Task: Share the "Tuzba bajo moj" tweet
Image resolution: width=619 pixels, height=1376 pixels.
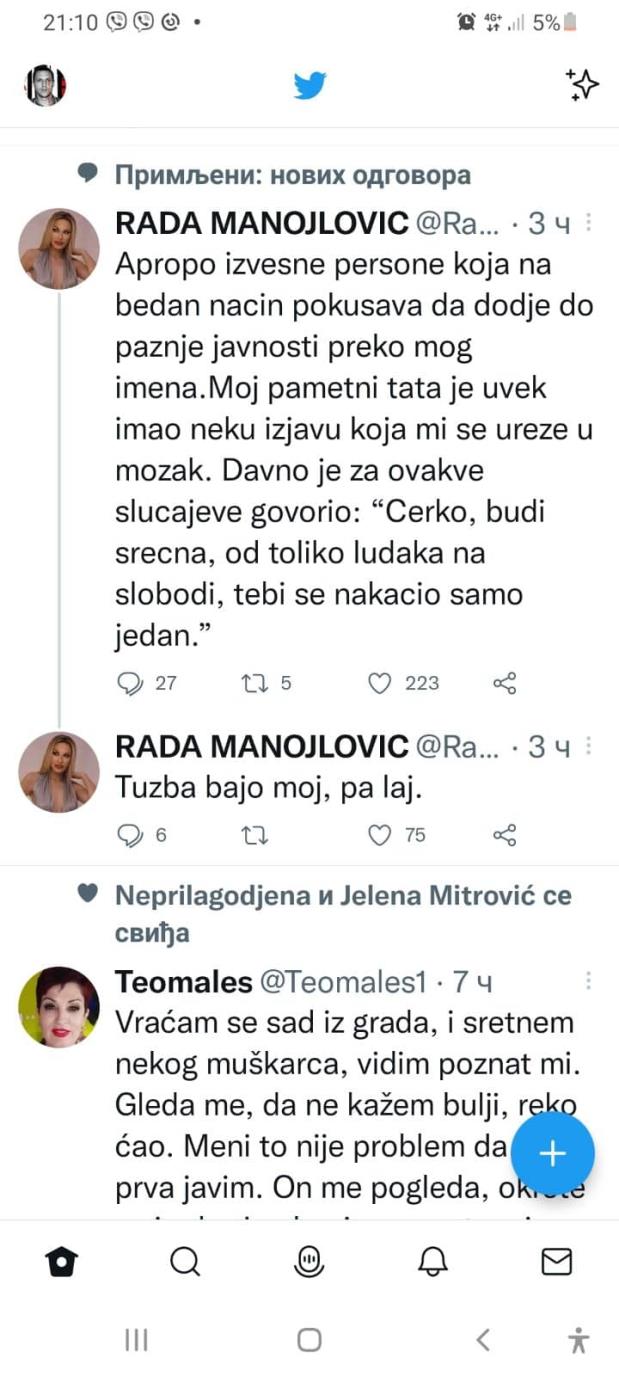Action: (505, 836)
